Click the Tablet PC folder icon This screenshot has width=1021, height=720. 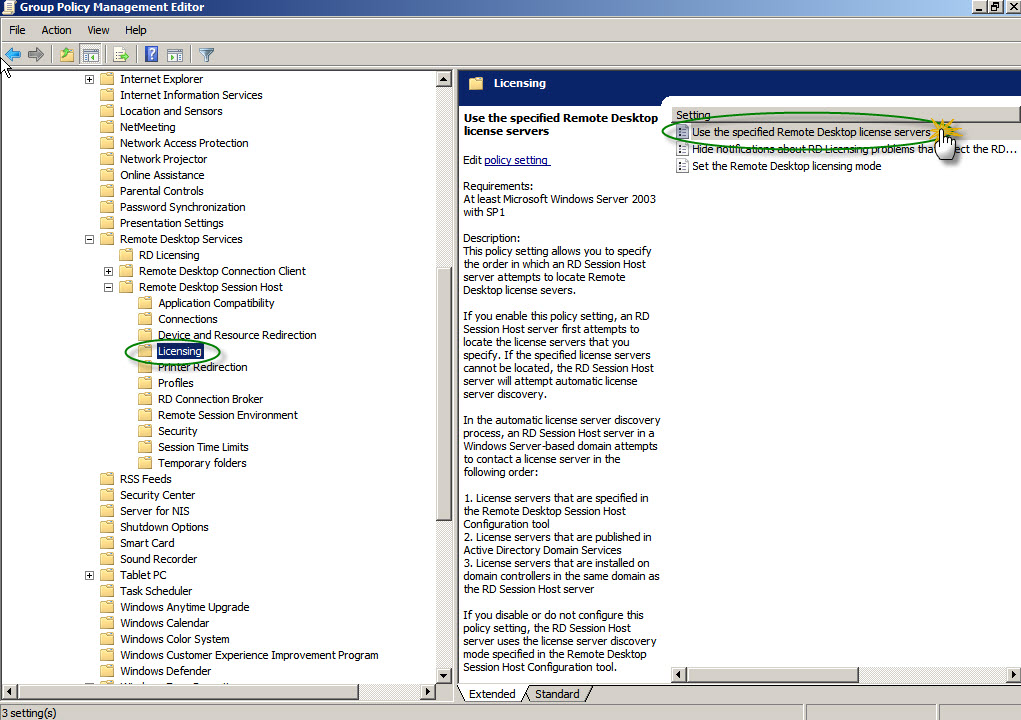(107, 575)
